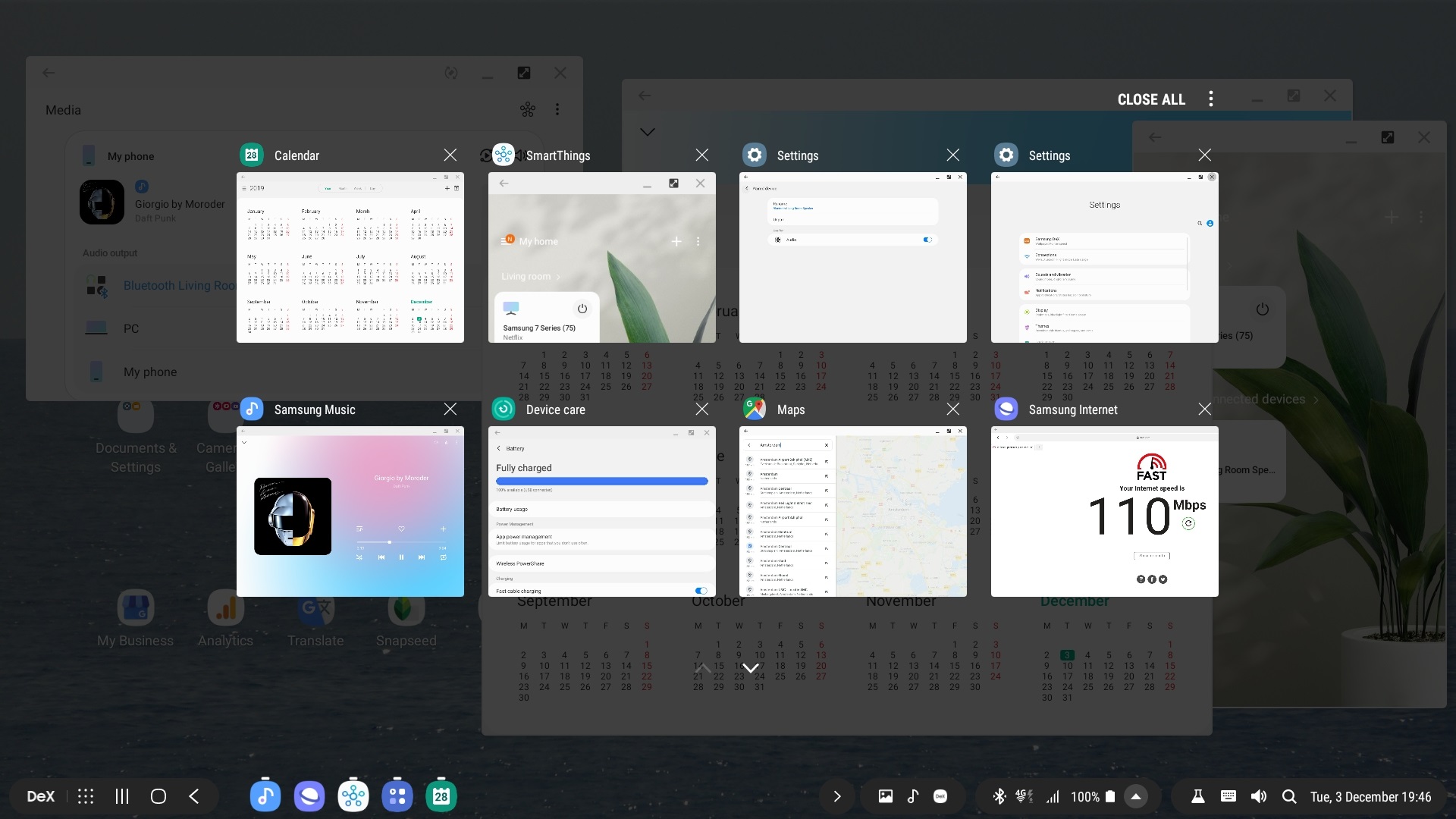Click the DeX menu label
This screenshot has width=1456, height=819.
[41, 796]
